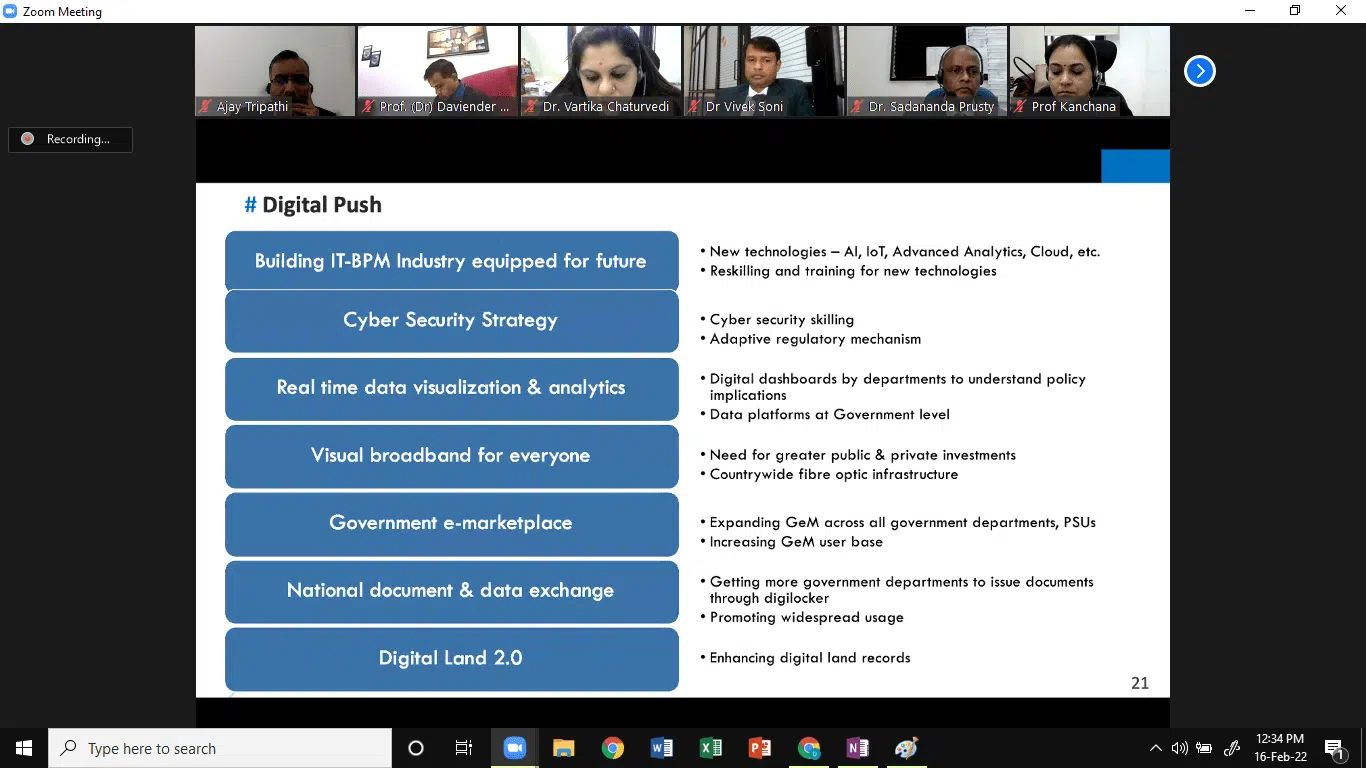Open OneNote from the taskbar
The width and height of the screenshot is (1366, 768).
point(857,748)
